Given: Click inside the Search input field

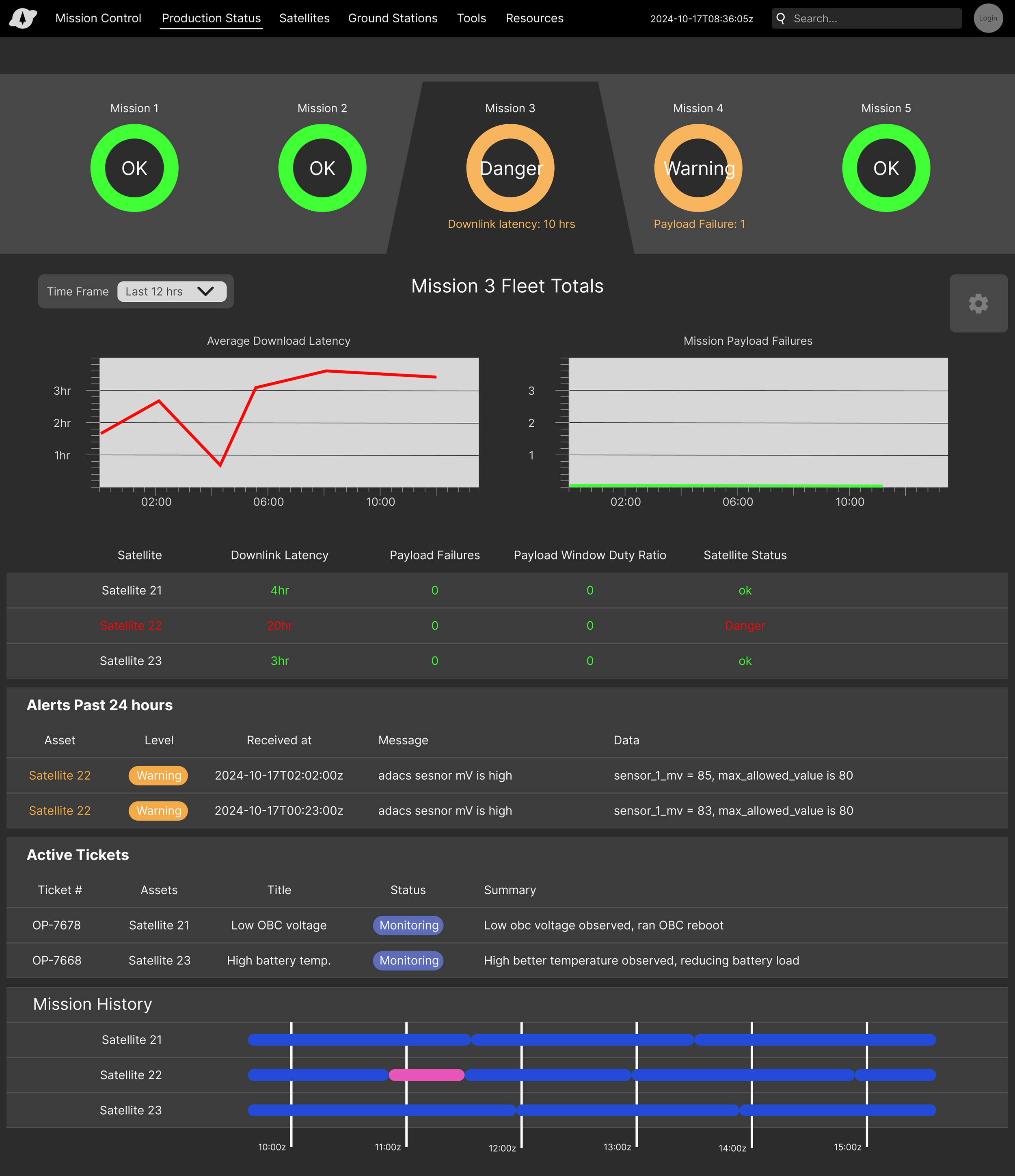Looking at the screenshot, I should click(x=868, y=18).
